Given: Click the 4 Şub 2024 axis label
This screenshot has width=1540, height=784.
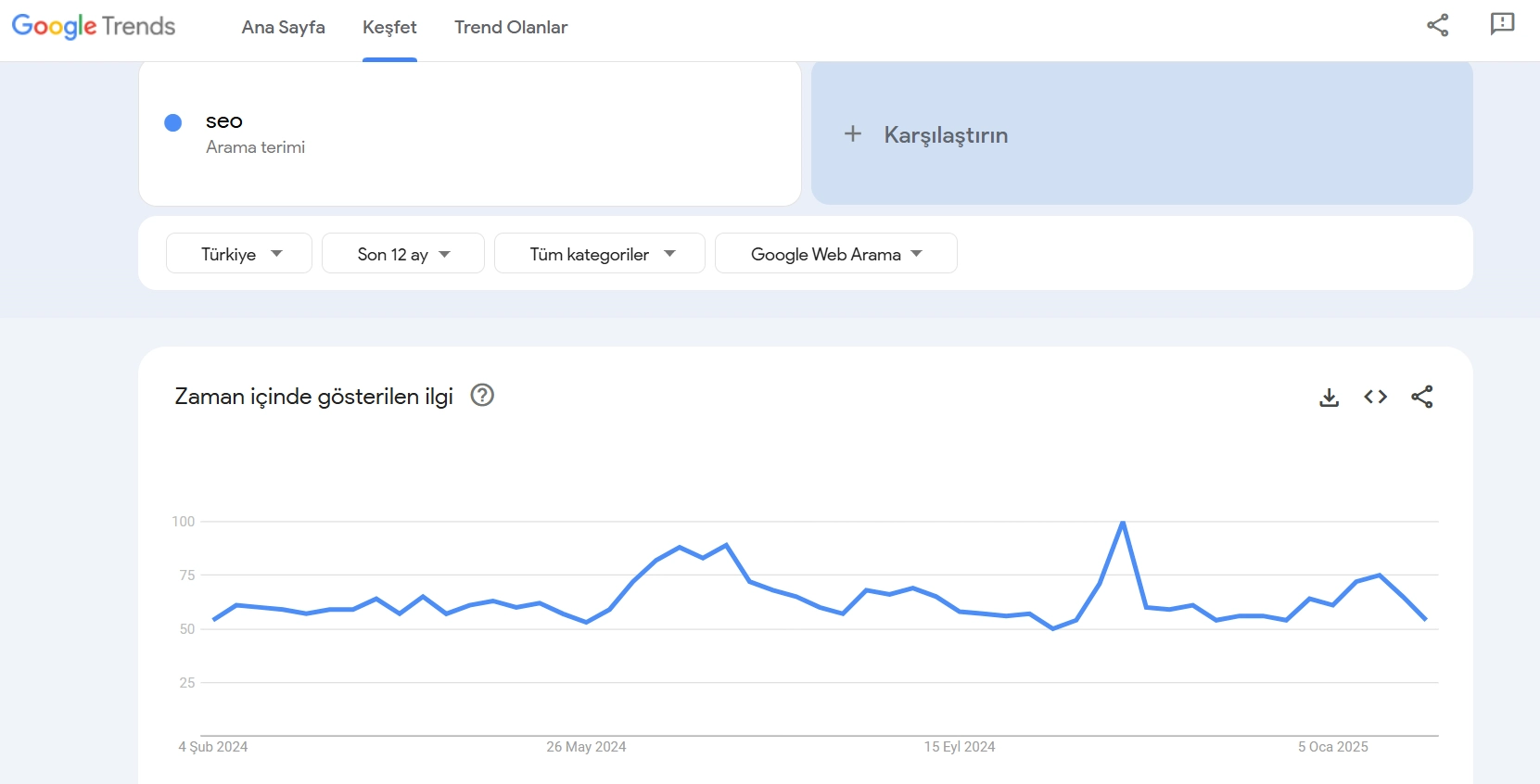Looking at the screenshot, I should pos(213,747).
